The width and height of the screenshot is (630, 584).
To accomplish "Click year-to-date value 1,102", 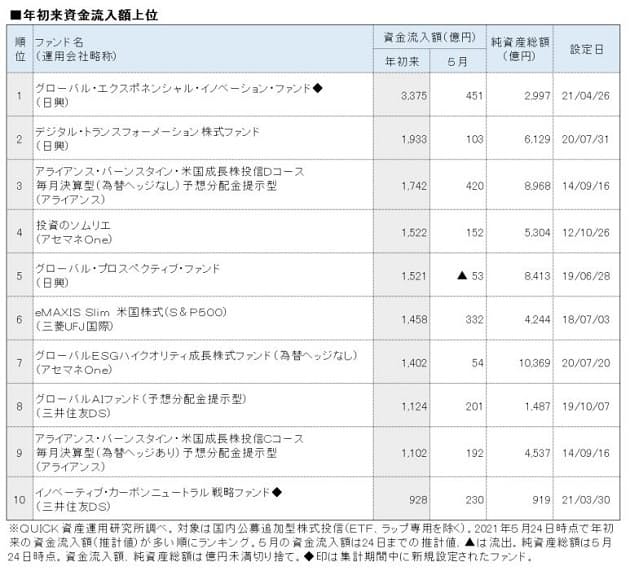I will [x=413, y=453].
